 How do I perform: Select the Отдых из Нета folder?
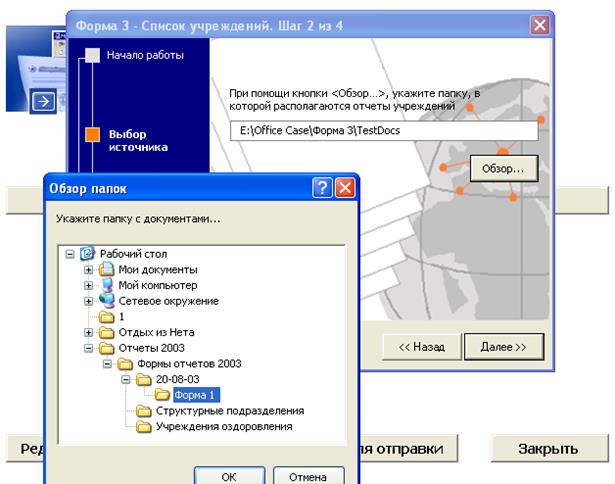156,332
